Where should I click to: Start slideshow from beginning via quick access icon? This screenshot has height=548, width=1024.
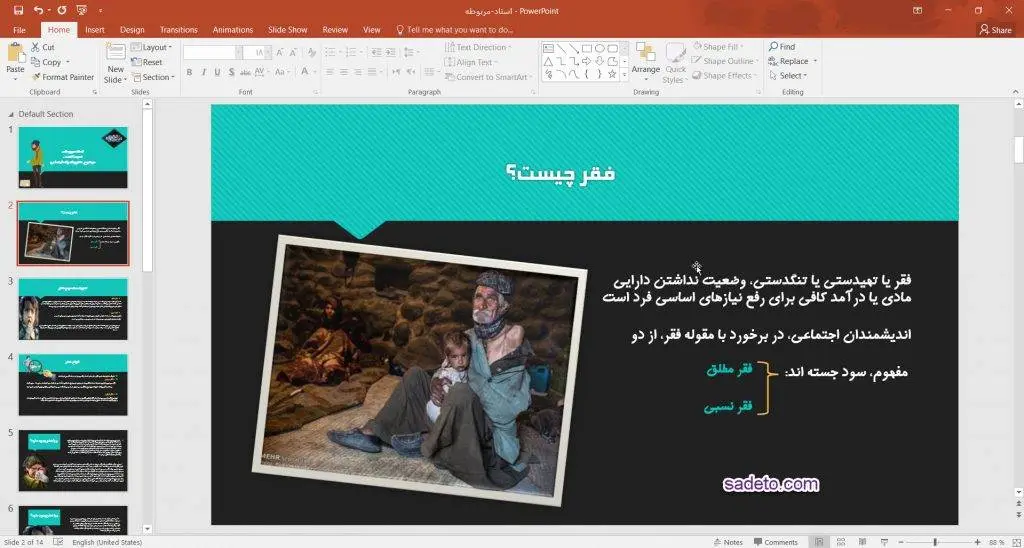[82, 10]
